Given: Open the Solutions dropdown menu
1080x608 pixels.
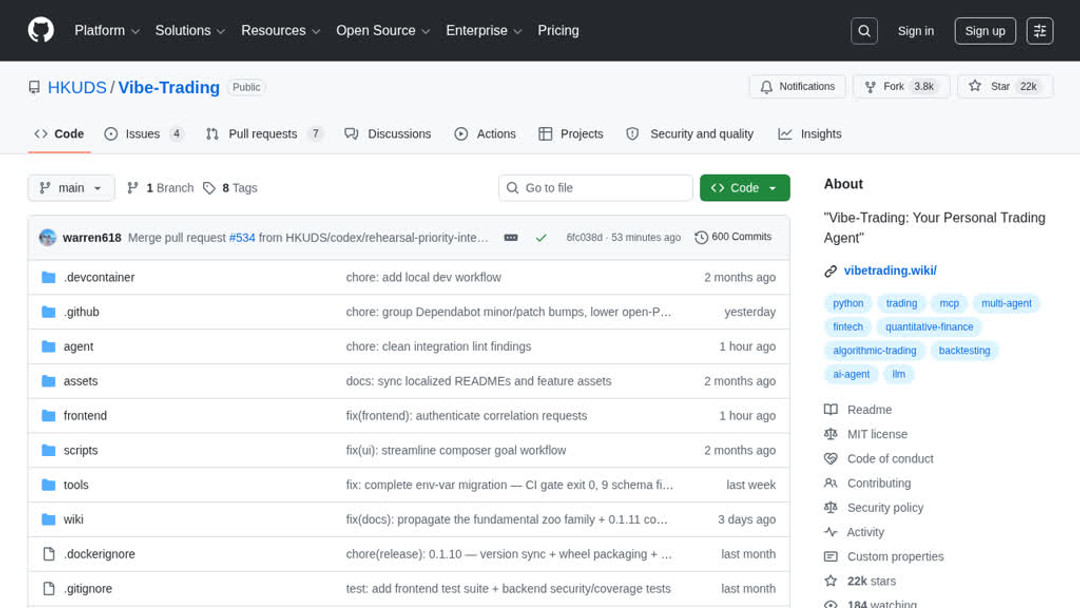Looking at the screenshot, I should pyautogui.click(x=190, y=31).
